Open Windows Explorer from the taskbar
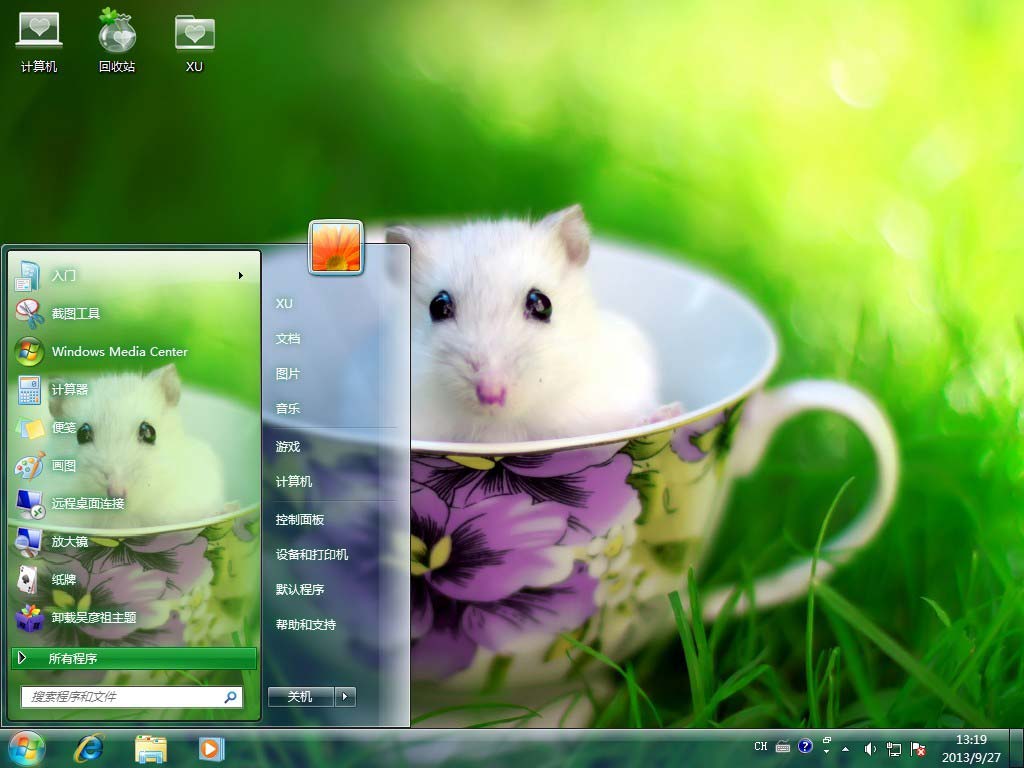The width and height of the screenshot is (1024, 768). 151,748
